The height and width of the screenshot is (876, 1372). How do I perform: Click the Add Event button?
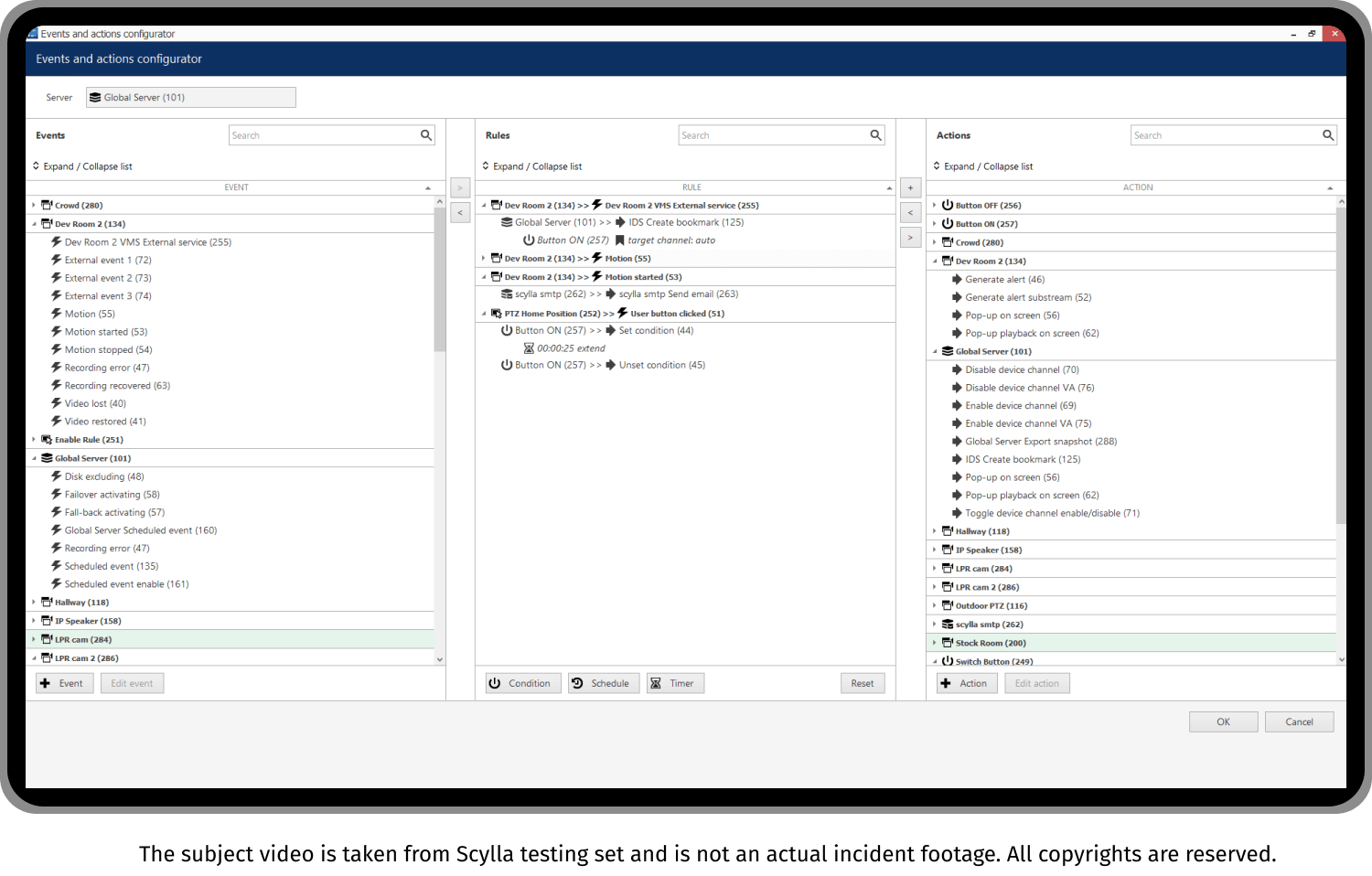[x=65, y=683]
